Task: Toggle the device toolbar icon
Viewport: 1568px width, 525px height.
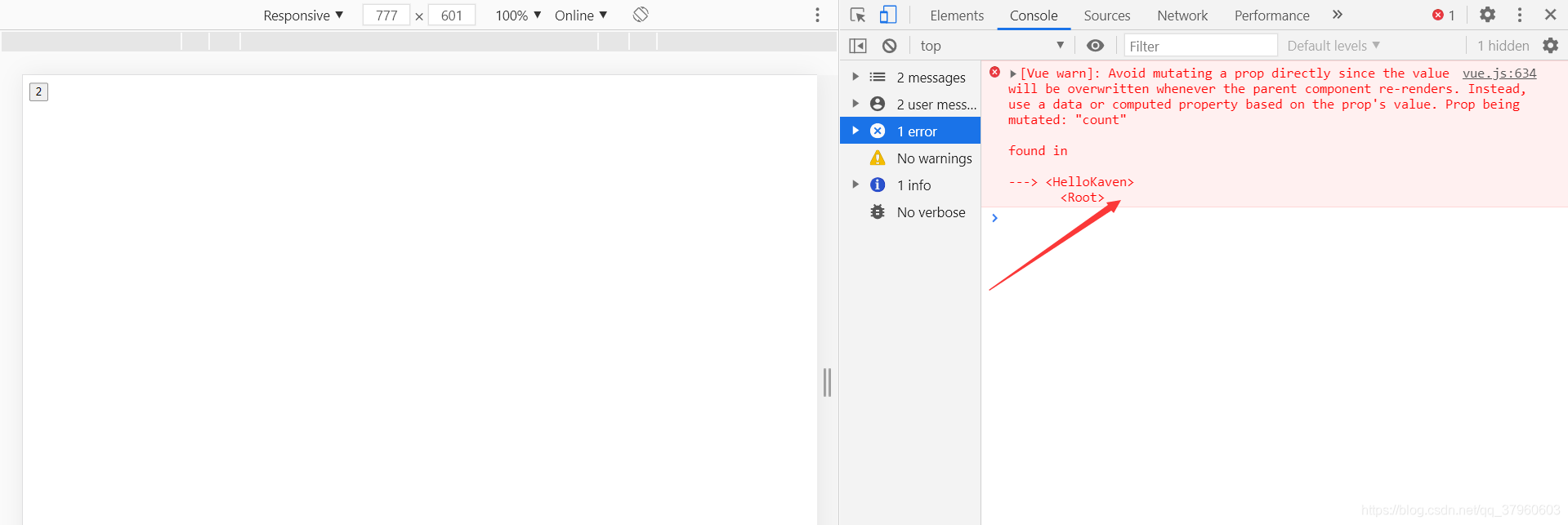Action: coord(888,15)
